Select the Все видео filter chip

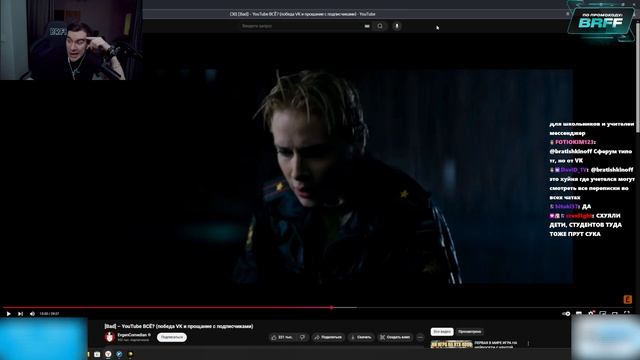442,331
